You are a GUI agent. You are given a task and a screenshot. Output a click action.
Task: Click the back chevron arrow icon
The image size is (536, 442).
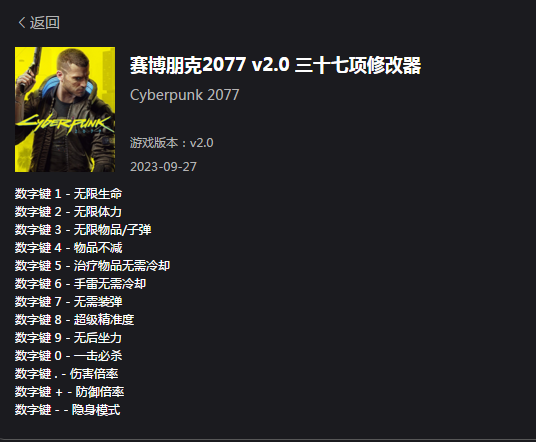22,23
